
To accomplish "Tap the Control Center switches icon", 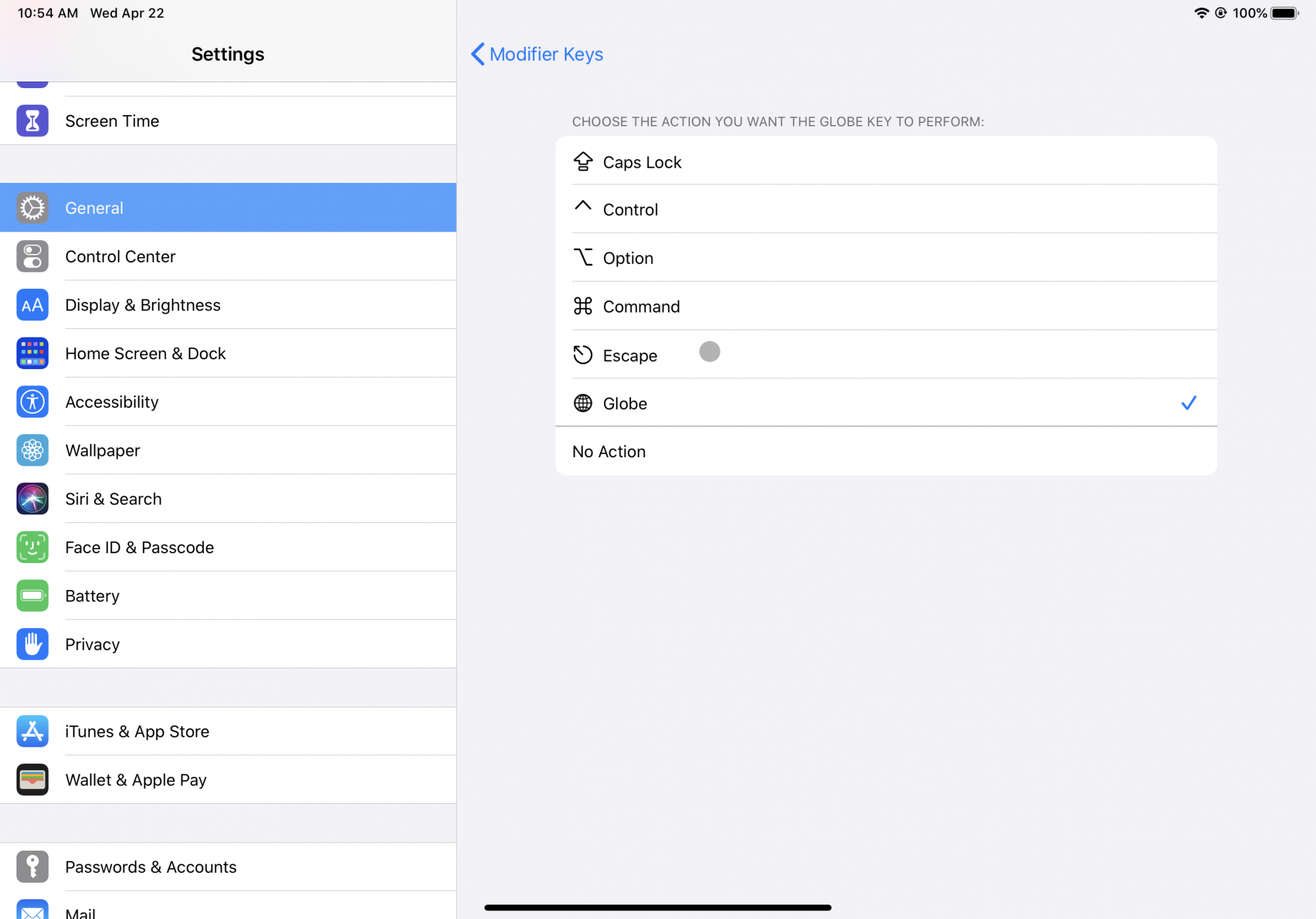I will (x=32, y=257).
